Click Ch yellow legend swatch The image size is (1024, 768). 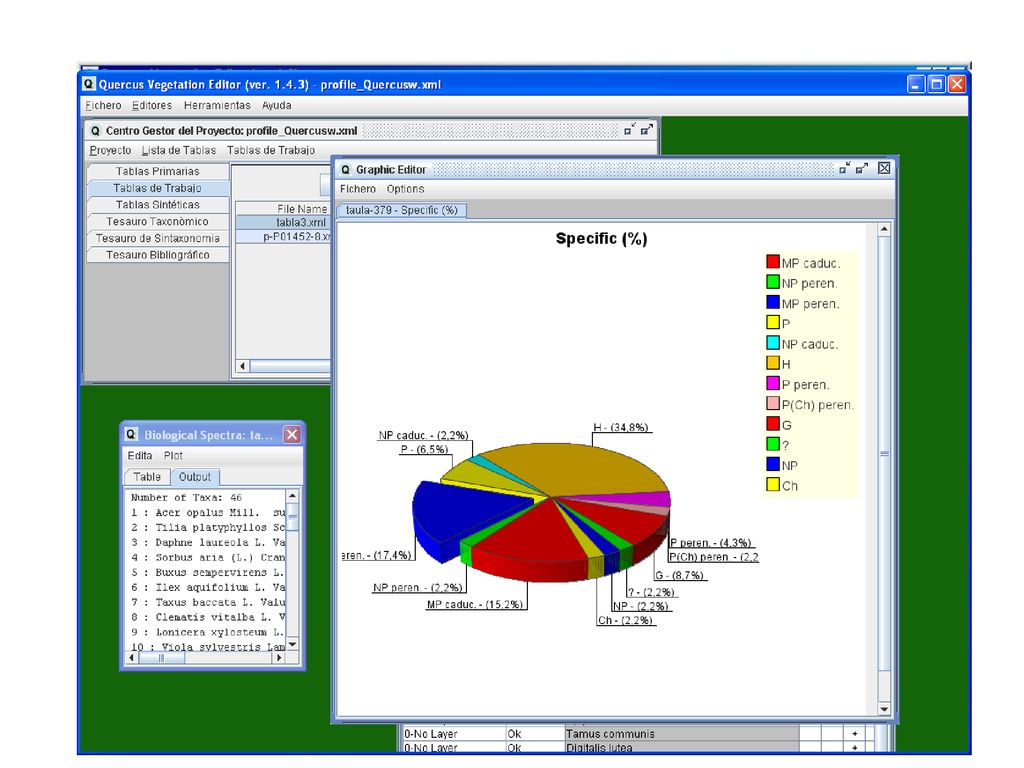click(773, 485)
